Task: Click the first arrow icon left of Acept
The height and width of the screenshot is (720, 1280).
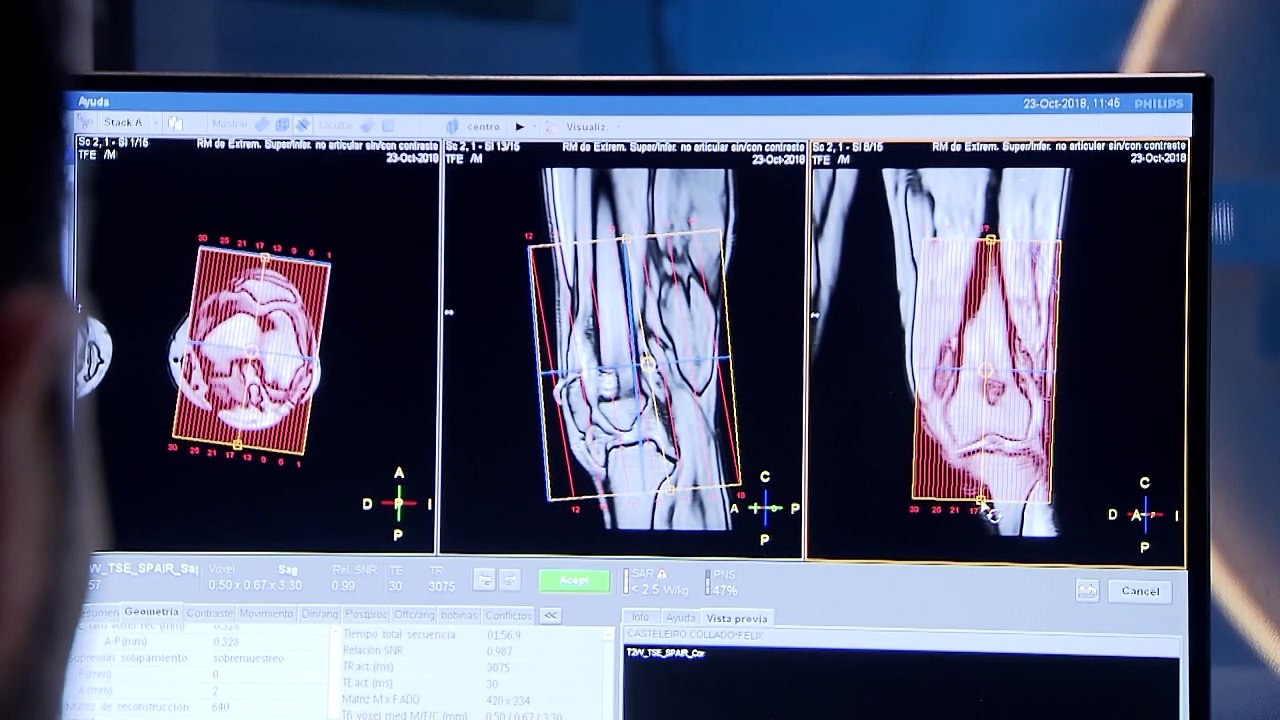Action: (484, 579)
